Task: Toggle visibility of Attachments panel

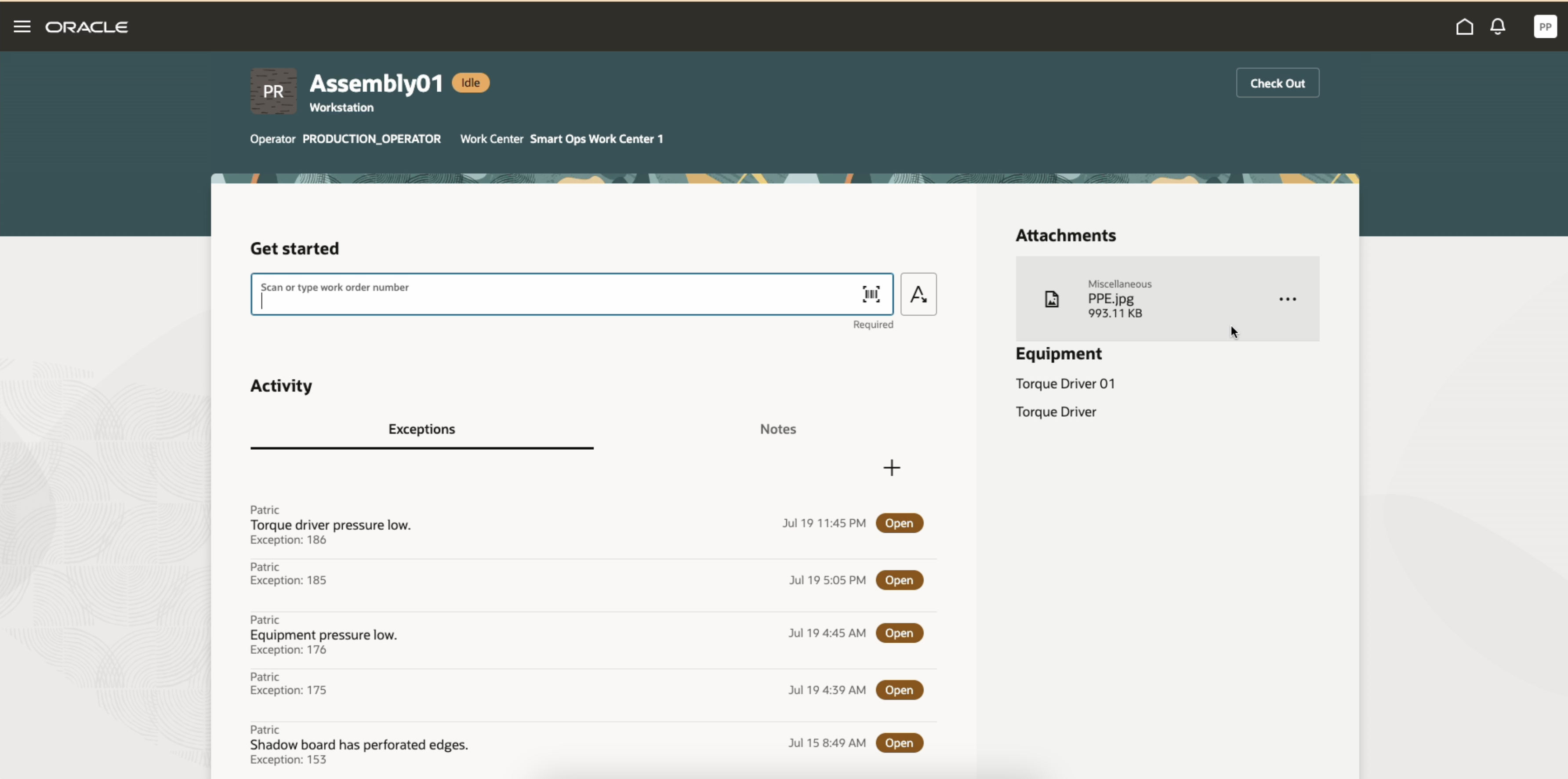Action: 1065,234
